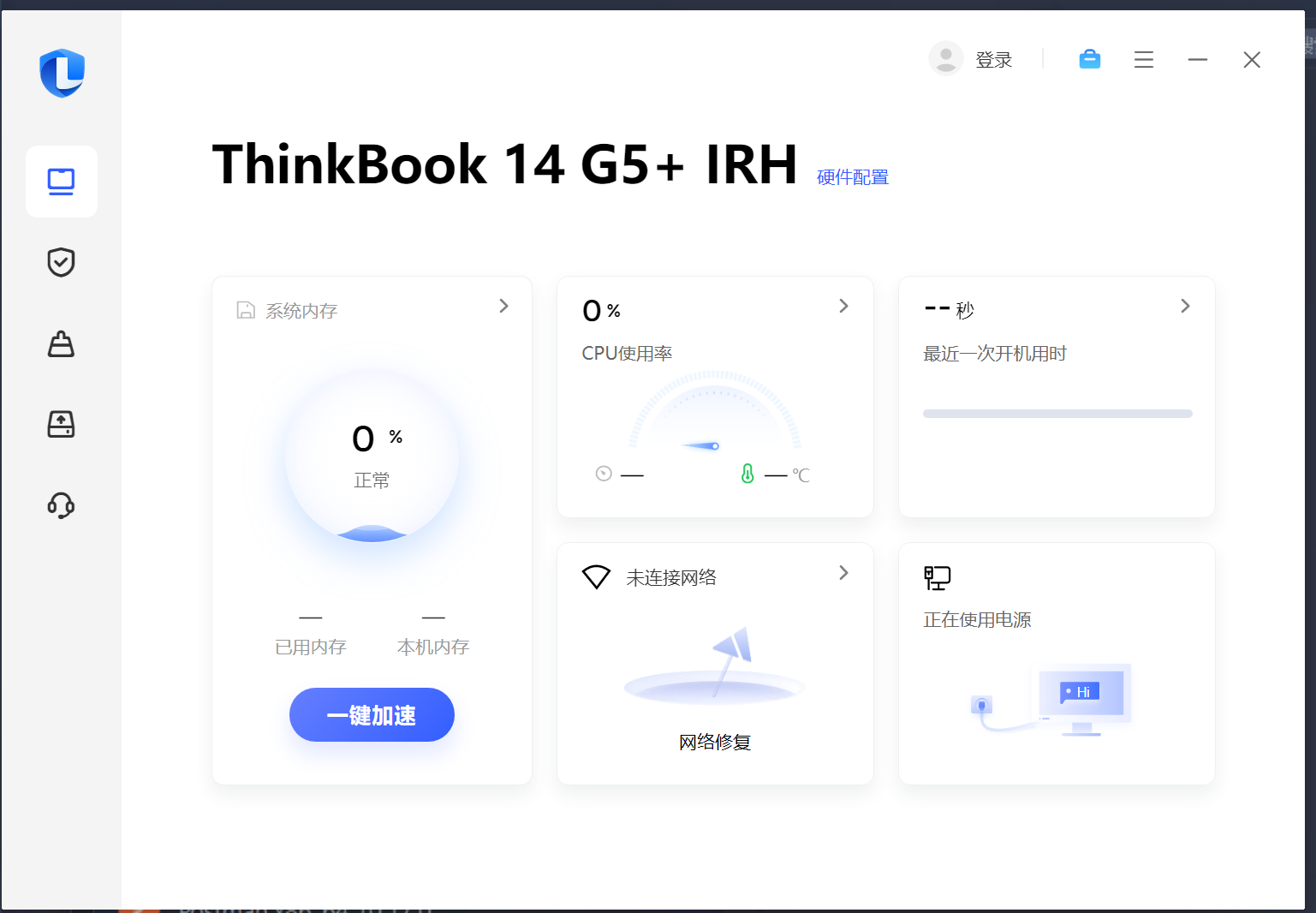Click the CPU usage dial gauge

(715, 412)
